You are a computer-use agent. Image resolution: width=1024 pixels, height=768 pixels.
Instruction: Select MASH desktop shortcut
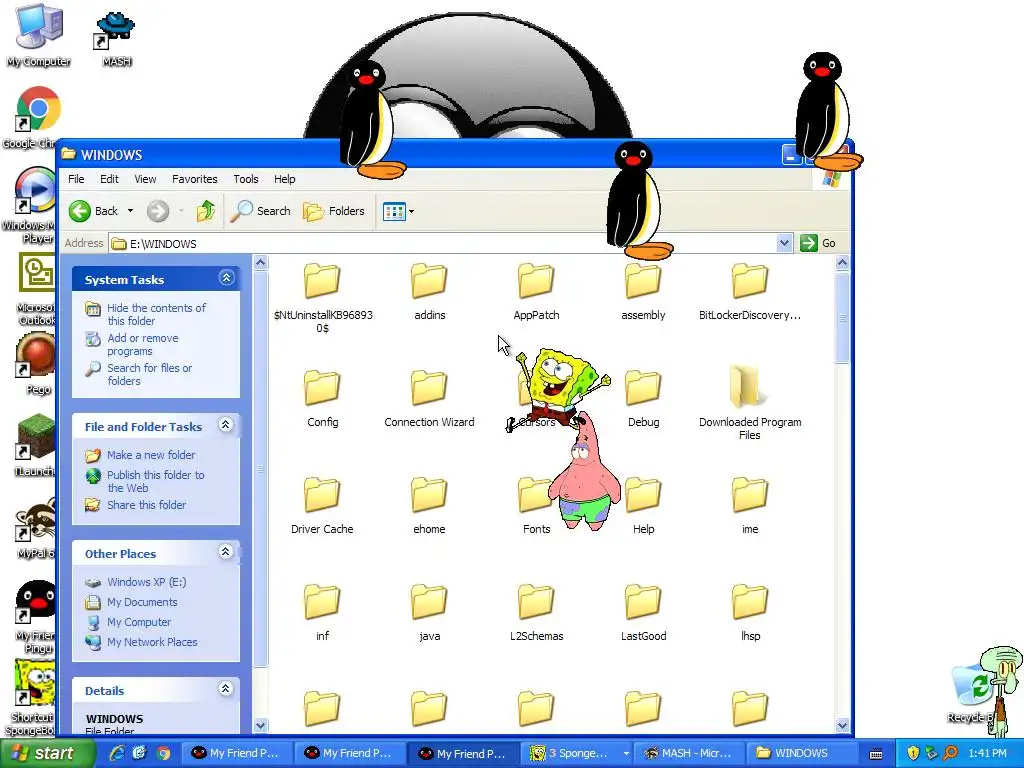pyautogui.click(x=116, y=39)
